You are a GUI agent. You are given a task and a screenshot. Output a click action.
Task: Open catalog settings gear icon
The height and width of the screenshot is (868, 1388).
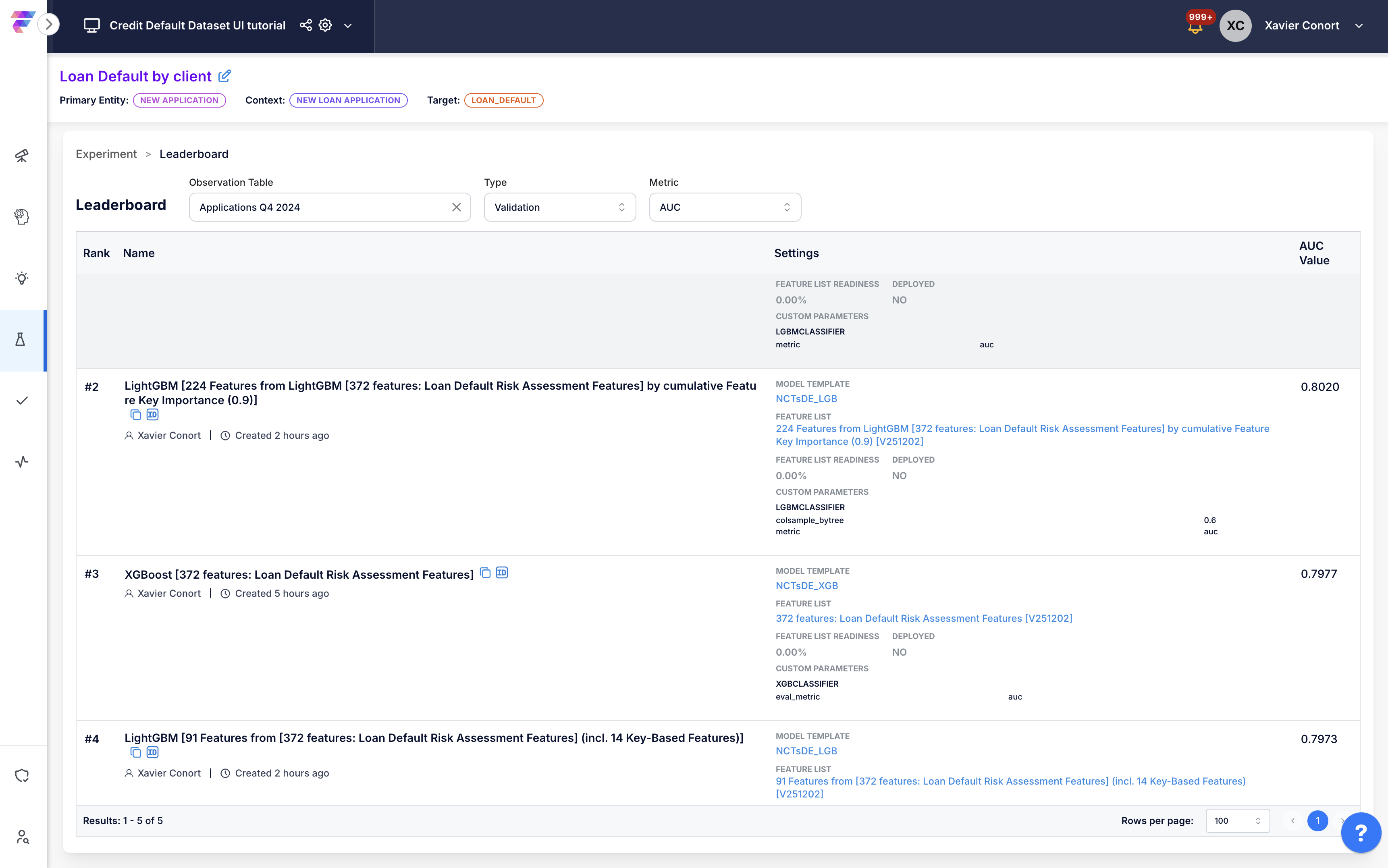[326, 25]
